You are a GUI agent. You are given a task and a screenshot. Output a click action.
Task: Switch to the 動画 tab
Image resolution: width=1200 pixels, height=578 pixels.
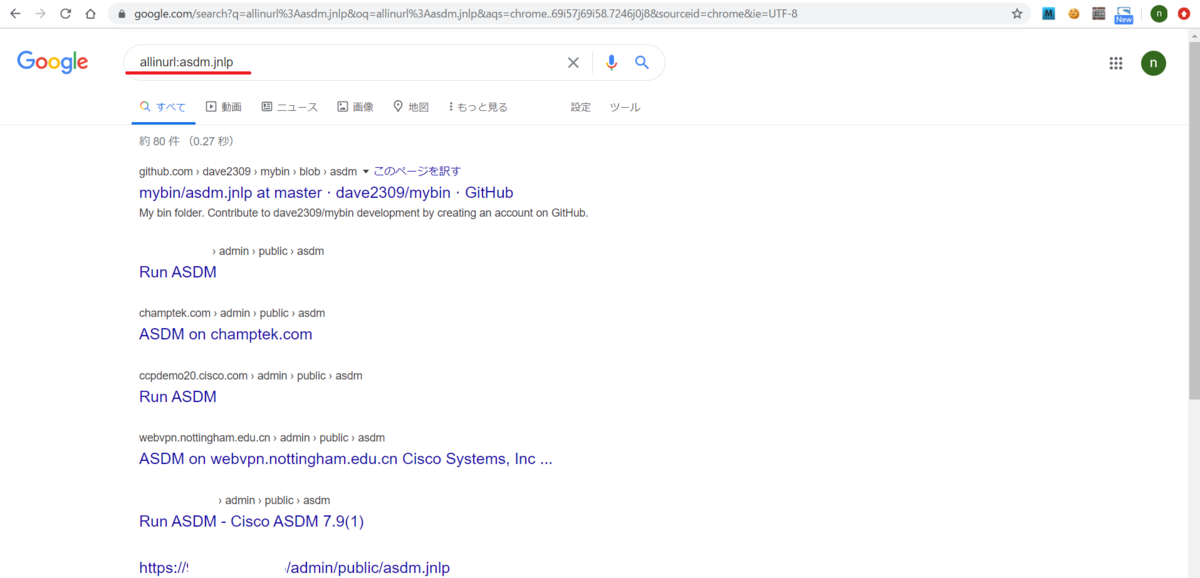click(223, 107)
